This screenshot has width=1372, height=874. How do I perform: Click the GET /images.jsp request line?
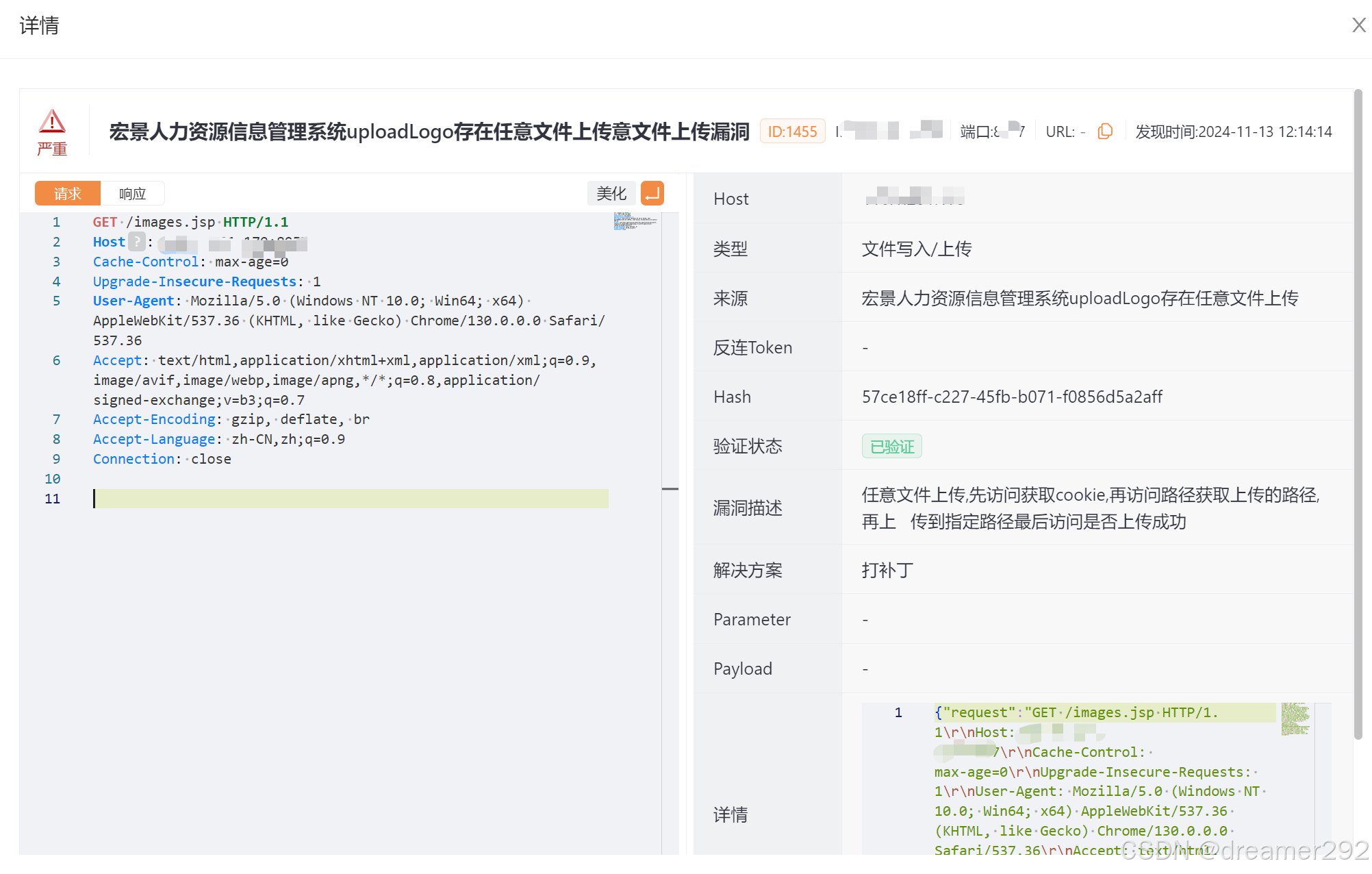(x=190, y=222)
